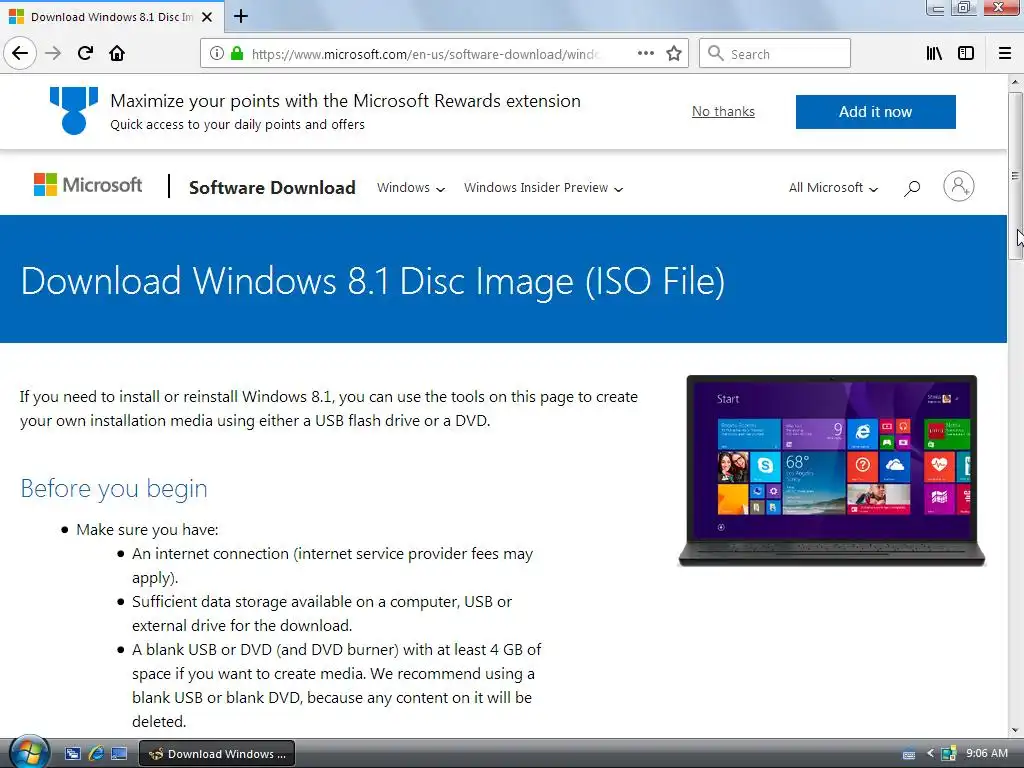Click the page title Download Windows 8.1 Disc Image

click(373, 281)
